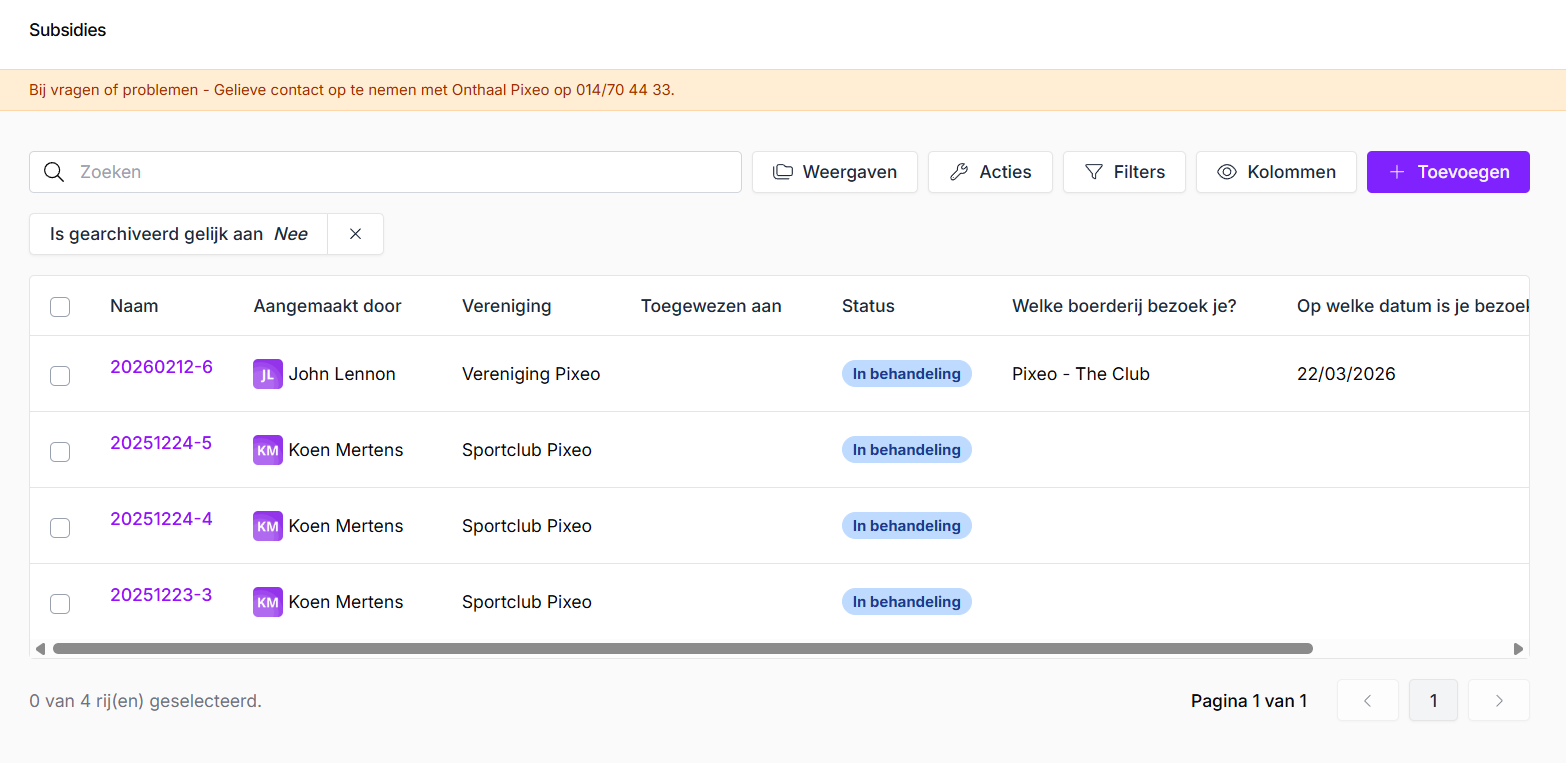Click left arrow of horizontal scrollbar

point(40,649)
